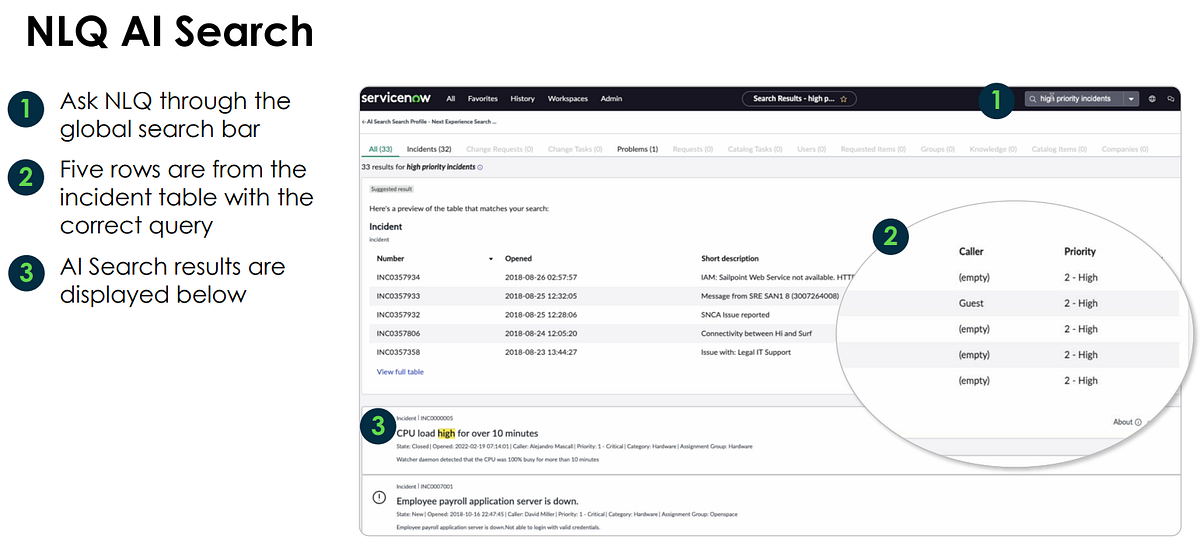Click the ServiceNow logo
The image size is (1200, 557).
pos(394,99)
